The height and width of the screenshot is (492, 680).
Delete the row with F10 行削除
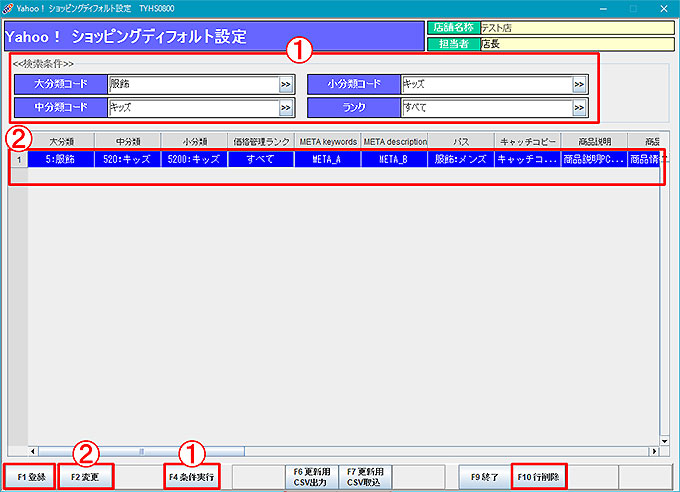point(539,477)
